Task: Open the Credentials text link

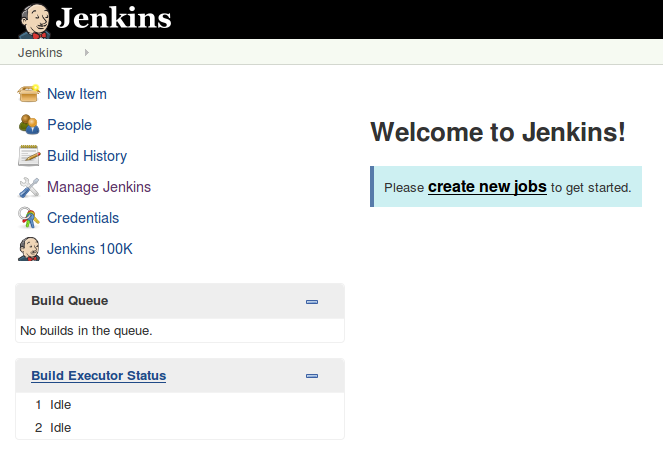Action: click(x=83, y=218)
